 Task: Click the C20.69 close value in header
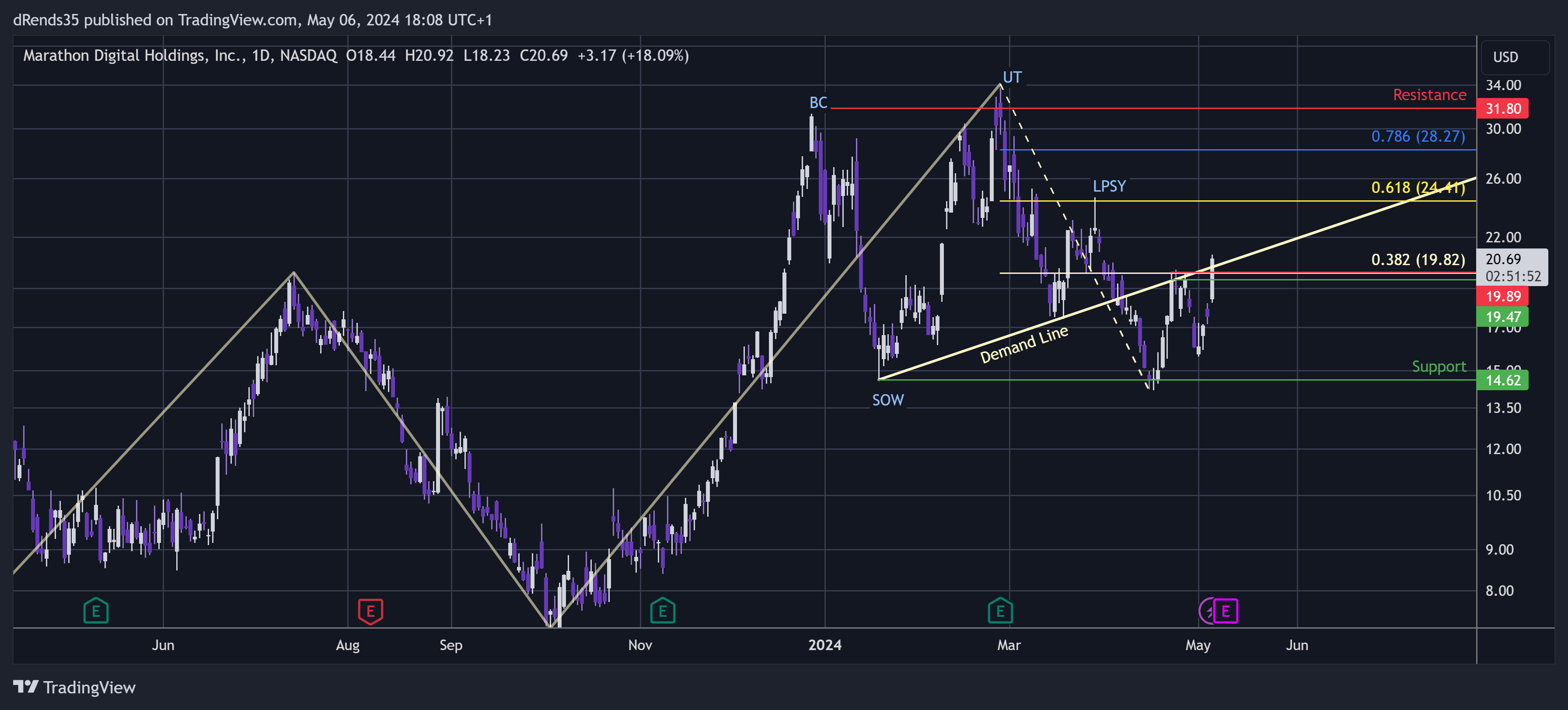[544, 56]
